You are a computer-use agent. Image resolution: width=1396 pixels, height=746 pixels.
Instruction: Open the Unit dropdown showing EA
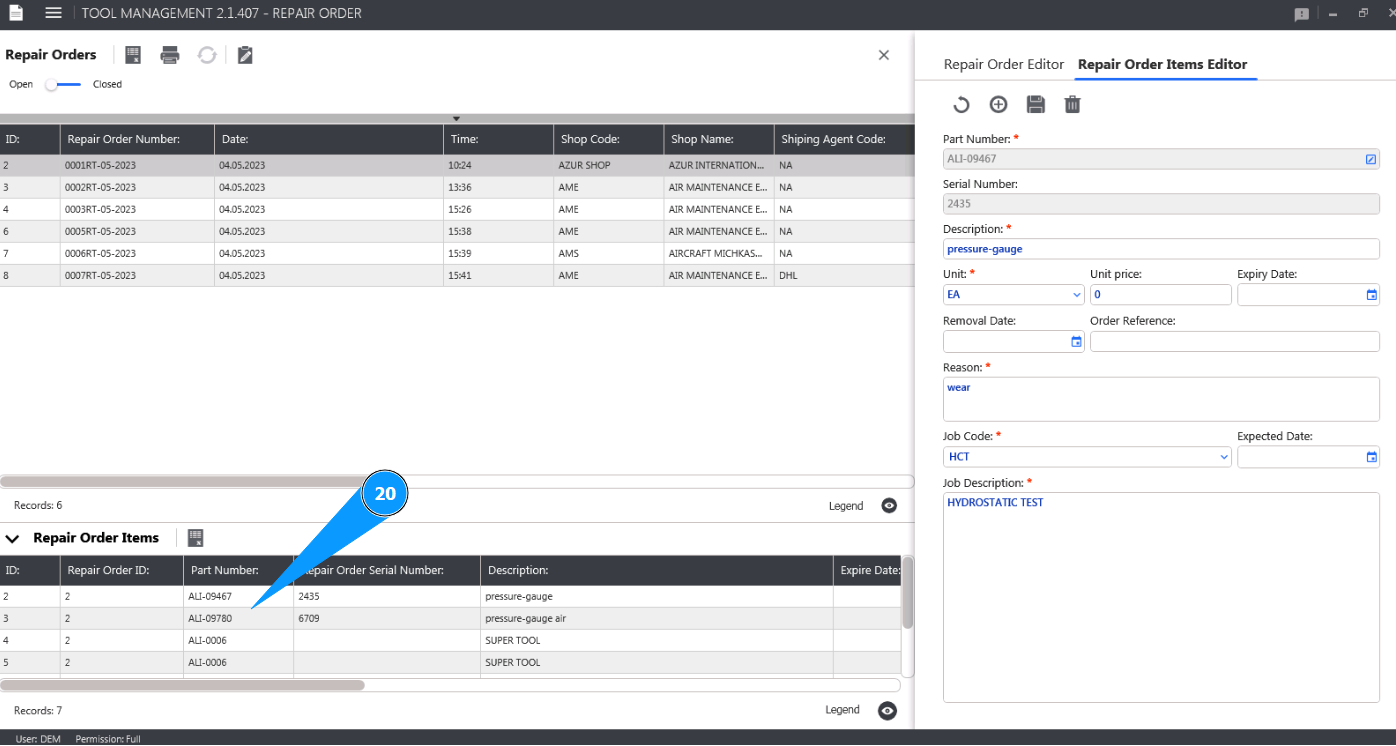(1013, 295)
